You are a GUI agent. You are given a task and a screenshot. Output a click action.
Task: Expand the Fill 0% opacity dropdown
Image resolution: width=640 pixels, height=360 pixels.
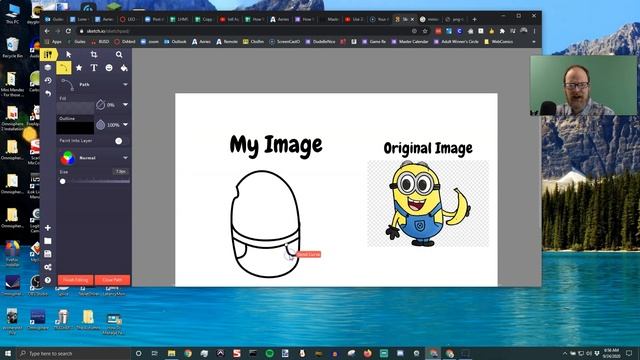pos(125,105)
